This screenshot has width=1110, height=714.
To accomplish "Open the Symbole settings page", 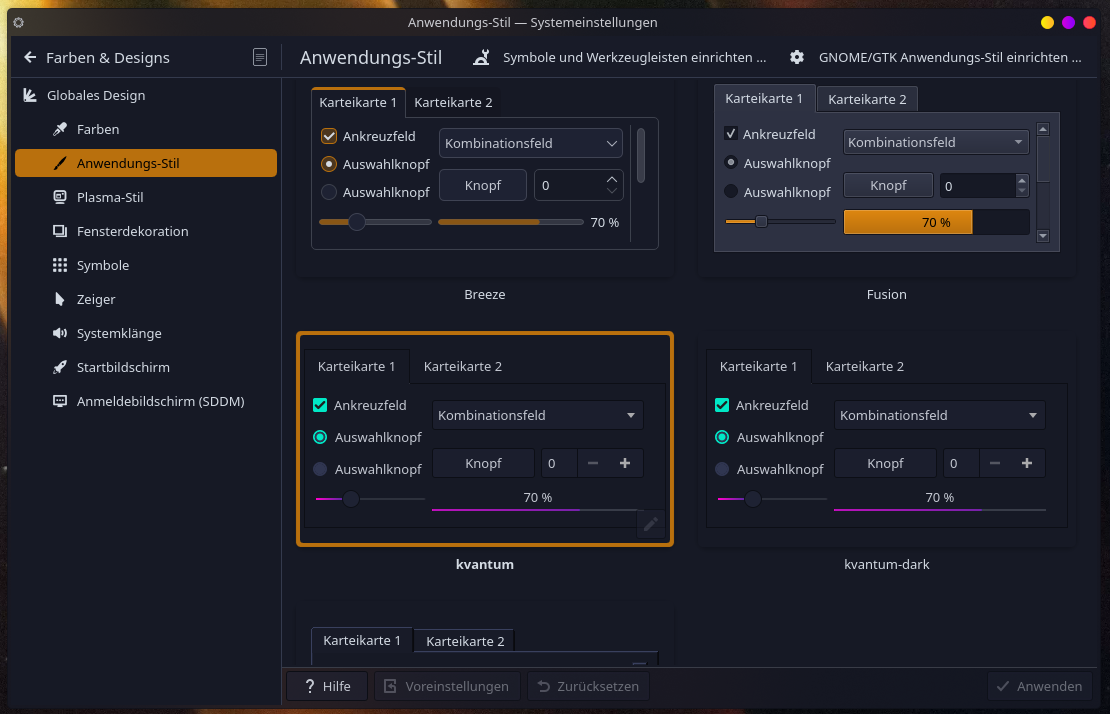I will 102,265.
